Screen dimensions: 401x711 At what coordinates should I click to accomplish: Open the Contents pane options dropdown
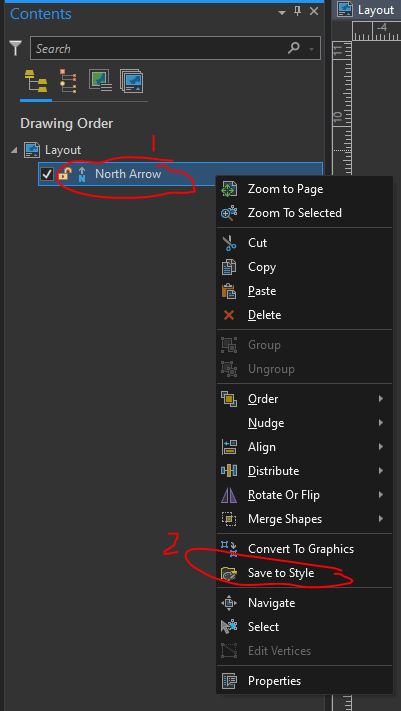click(x=282, y=12)
